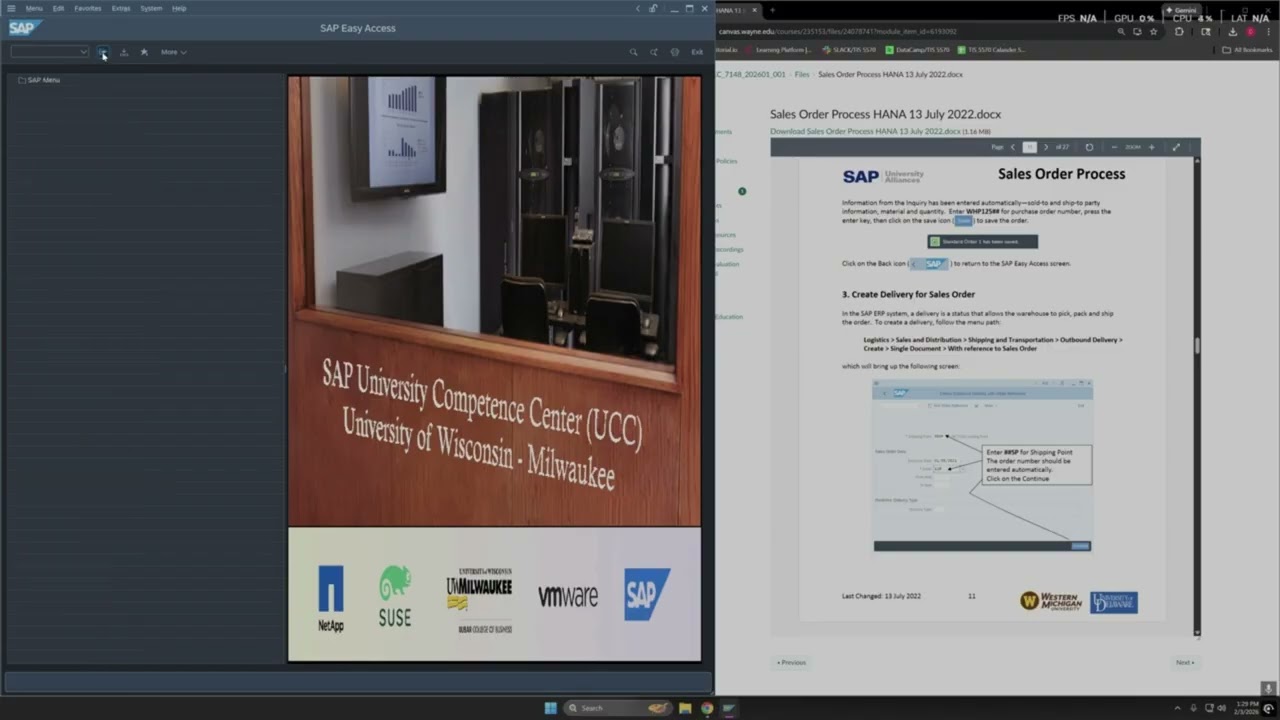Zoom in the document with plus icon
The image size is (1280, 720).
tap(1151, 147)
